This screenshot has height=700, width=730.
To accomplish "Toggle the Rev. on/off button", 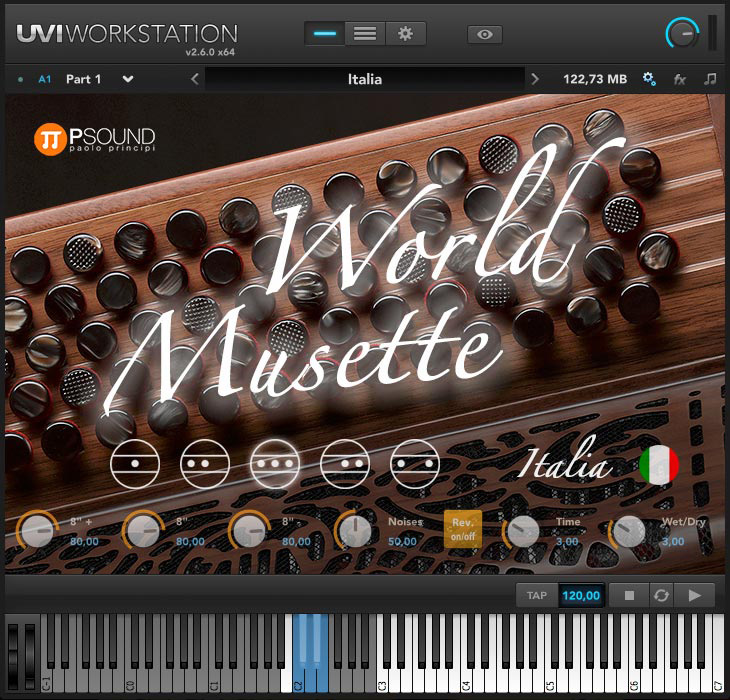I will pyautogui.click(x=463, y=529).
